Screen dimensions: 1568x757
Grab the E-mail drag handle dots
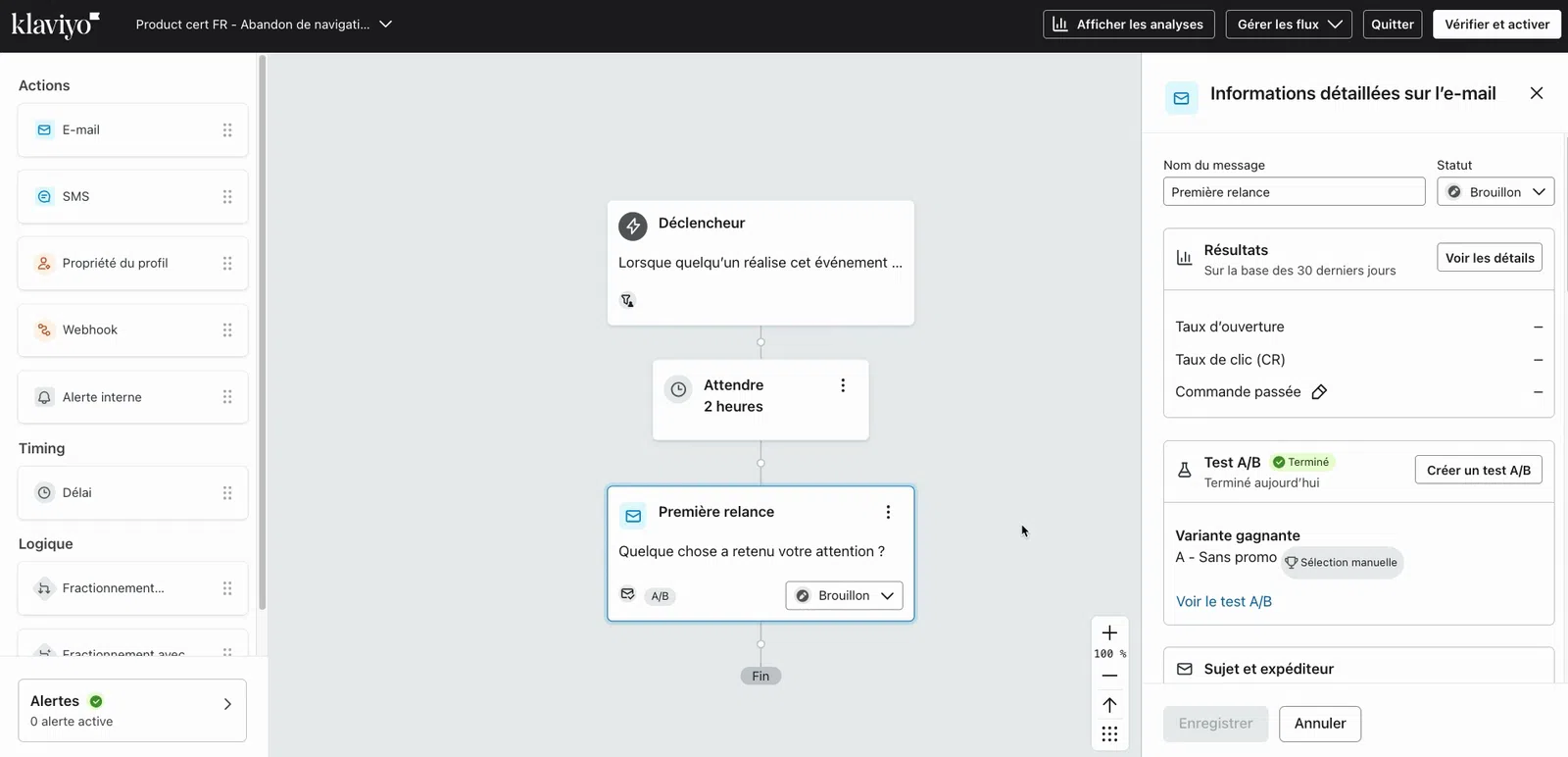(227, 129)
